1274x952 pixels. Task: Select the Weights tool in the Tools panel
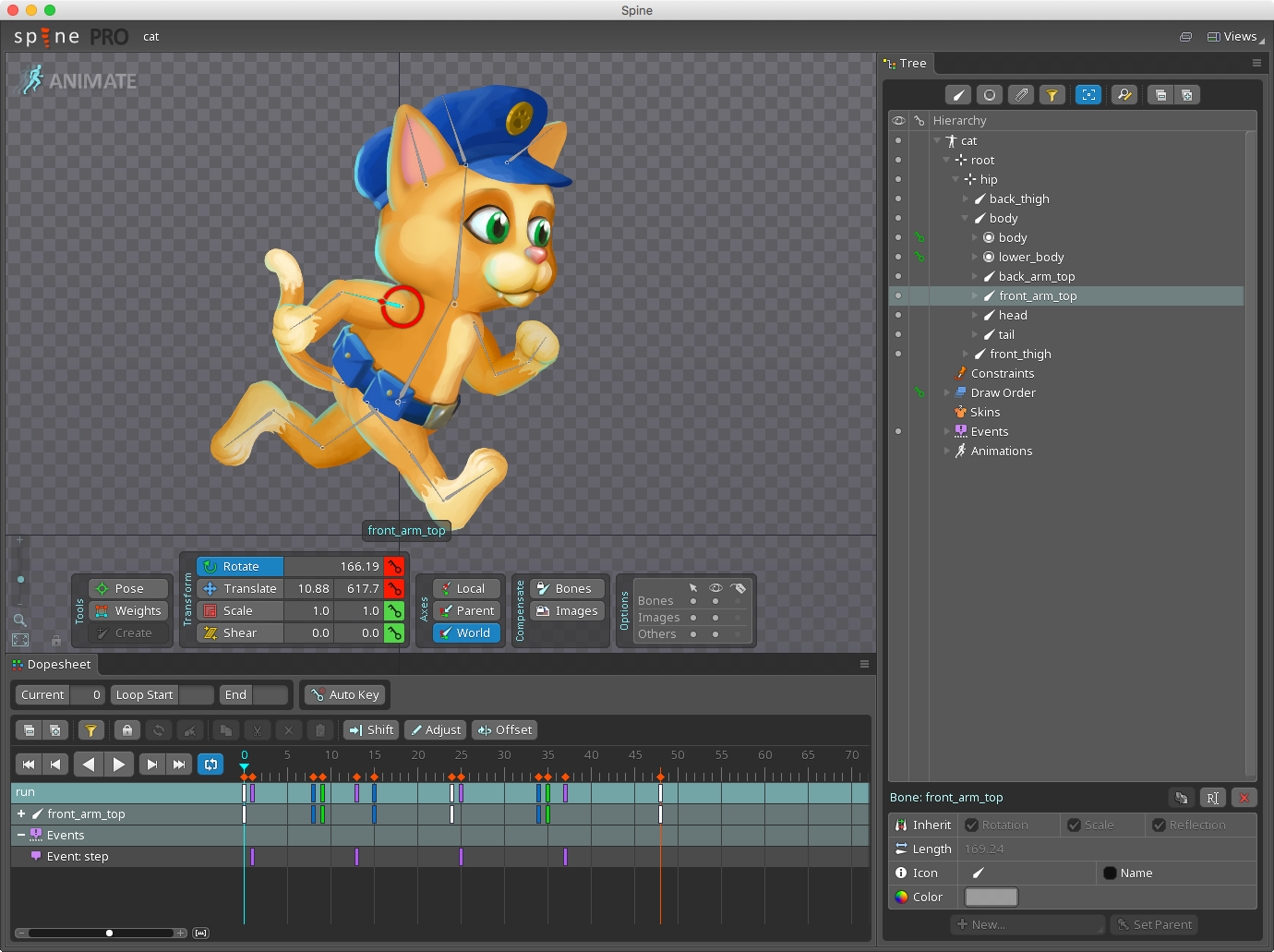[128, 610]
